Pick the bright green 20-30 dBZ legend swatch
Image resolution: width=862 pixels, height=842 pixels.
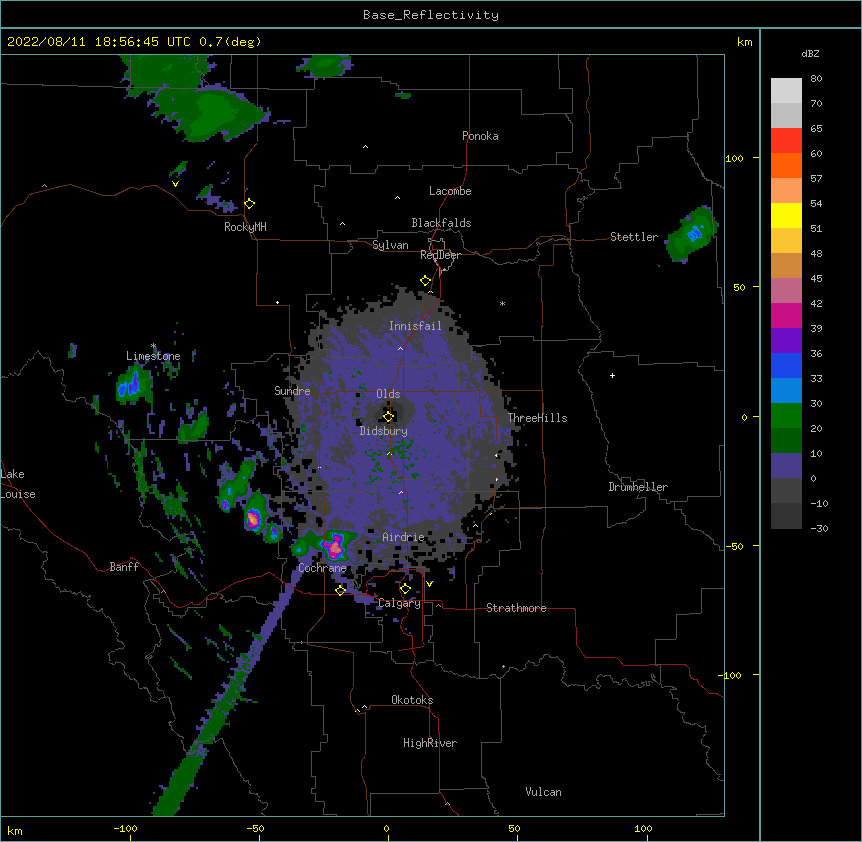pyautogui.click(x=786, y=416)
